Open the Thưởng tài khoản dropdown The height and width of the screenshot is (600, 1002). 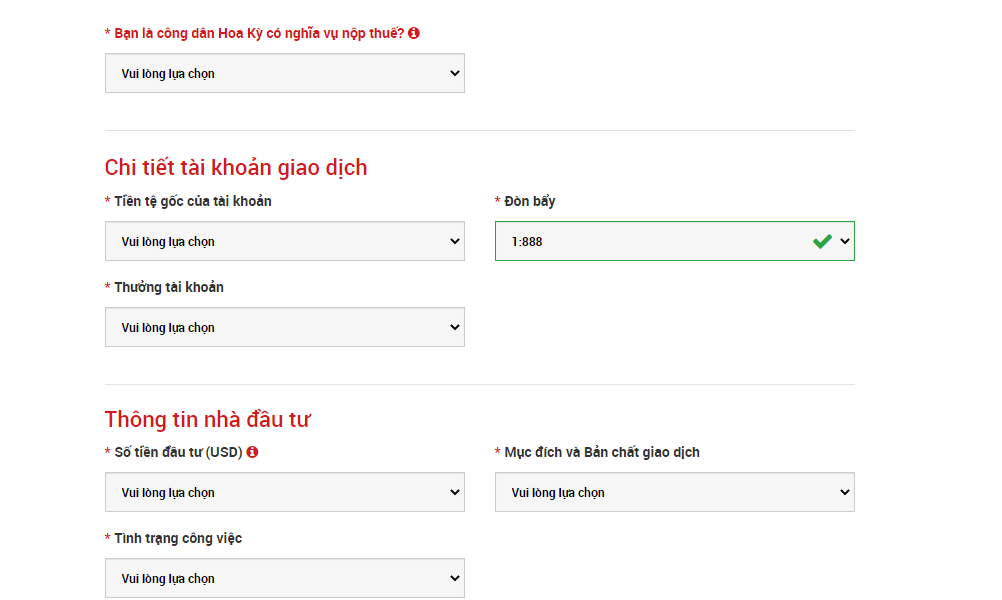click(x=284, y=327)
